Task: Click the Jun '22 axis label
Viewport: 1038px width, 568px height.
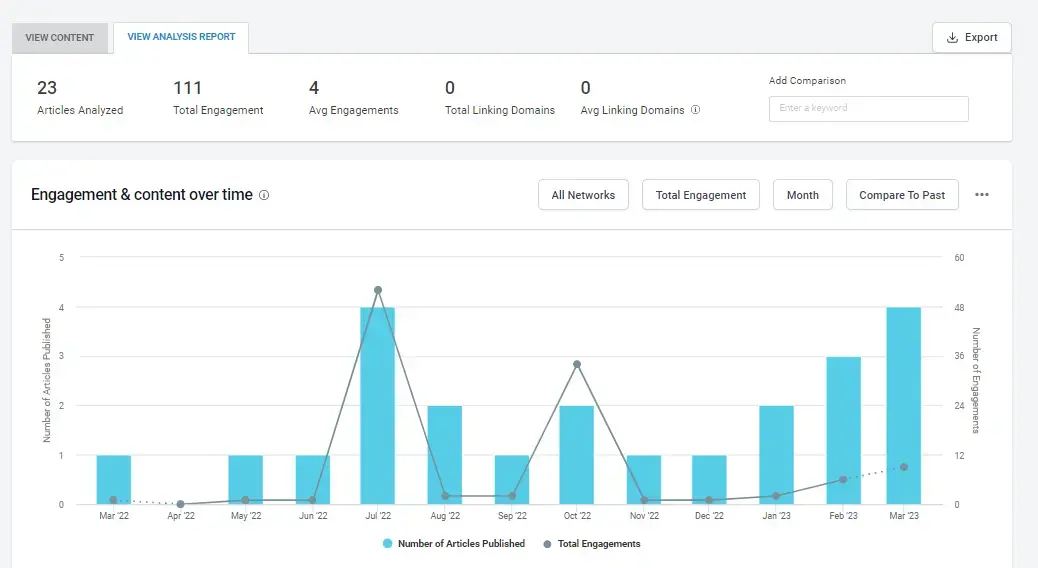Action: click(x=313, y=516)
